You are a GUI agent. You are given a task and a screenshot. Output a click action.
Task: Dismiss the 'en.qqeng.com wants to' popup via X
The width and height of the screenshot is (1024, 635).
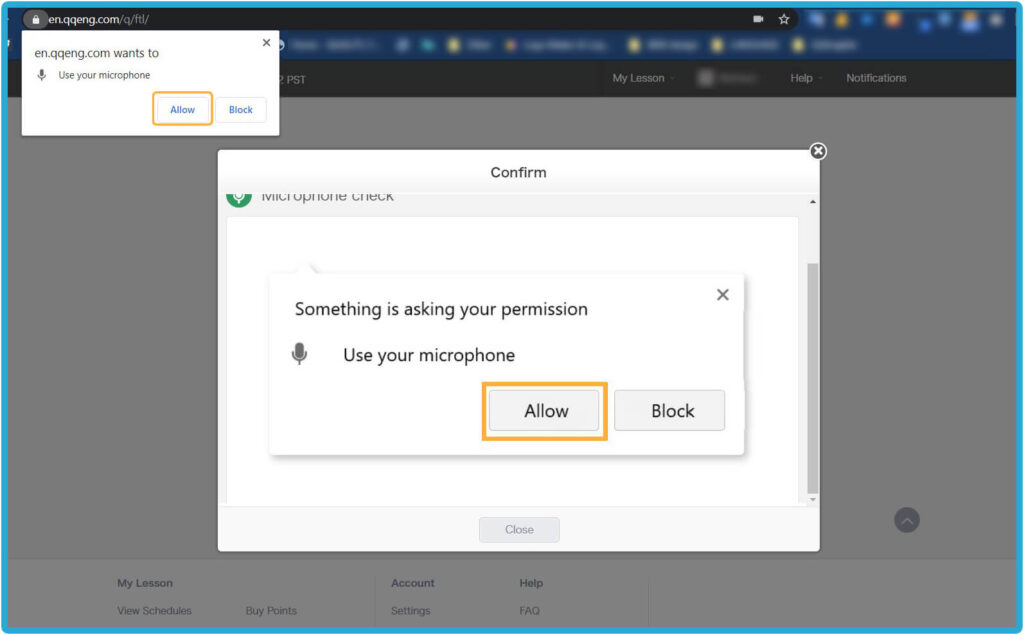pos(266,43)
